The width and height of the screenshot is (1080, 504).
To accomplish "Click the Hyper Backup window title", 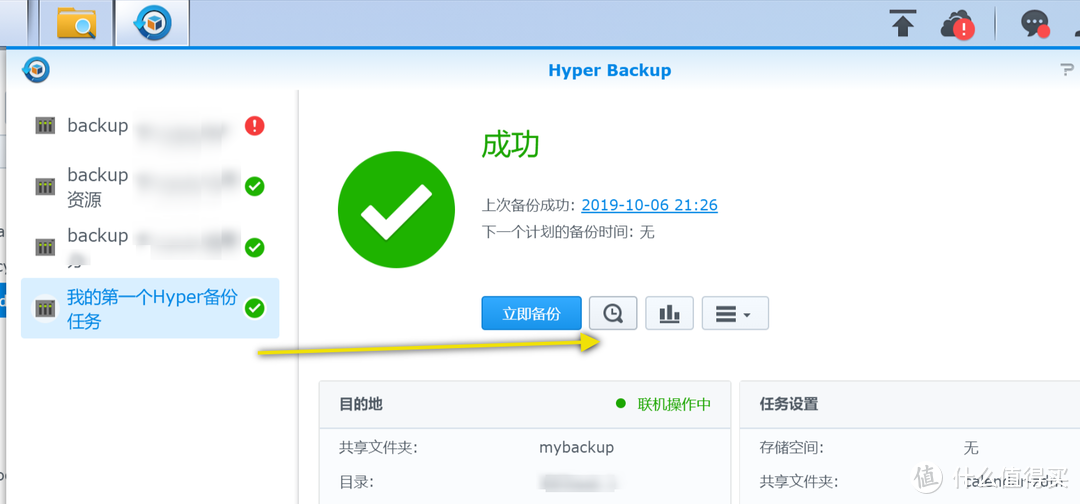I will (x=610, y=70).
